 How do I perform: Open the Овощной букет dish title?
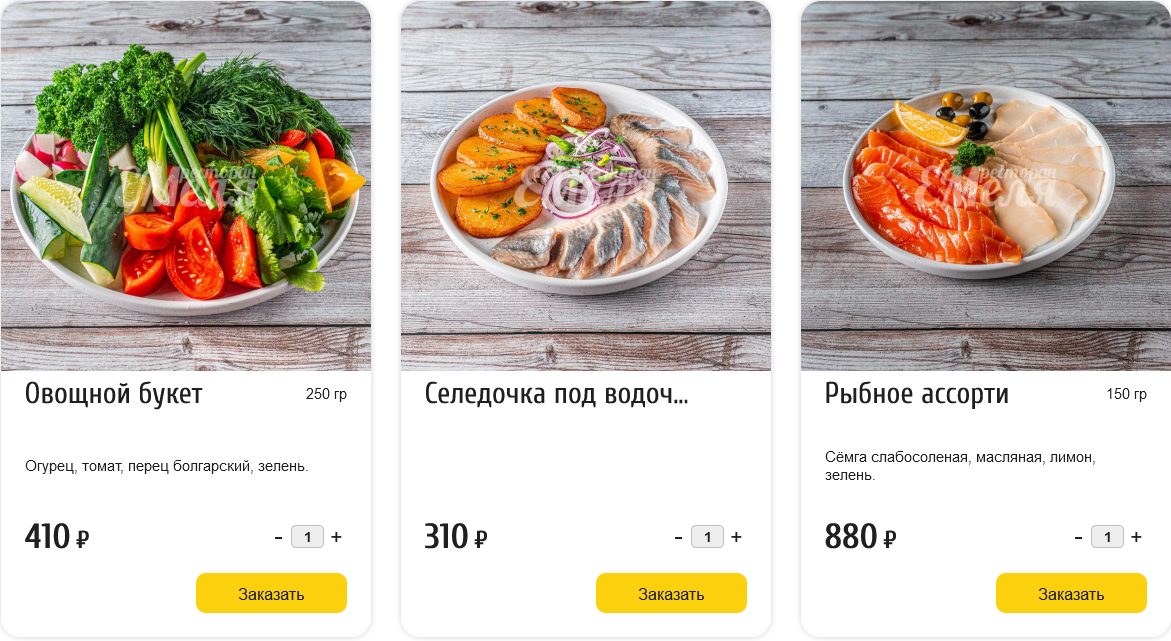[114, 394]
